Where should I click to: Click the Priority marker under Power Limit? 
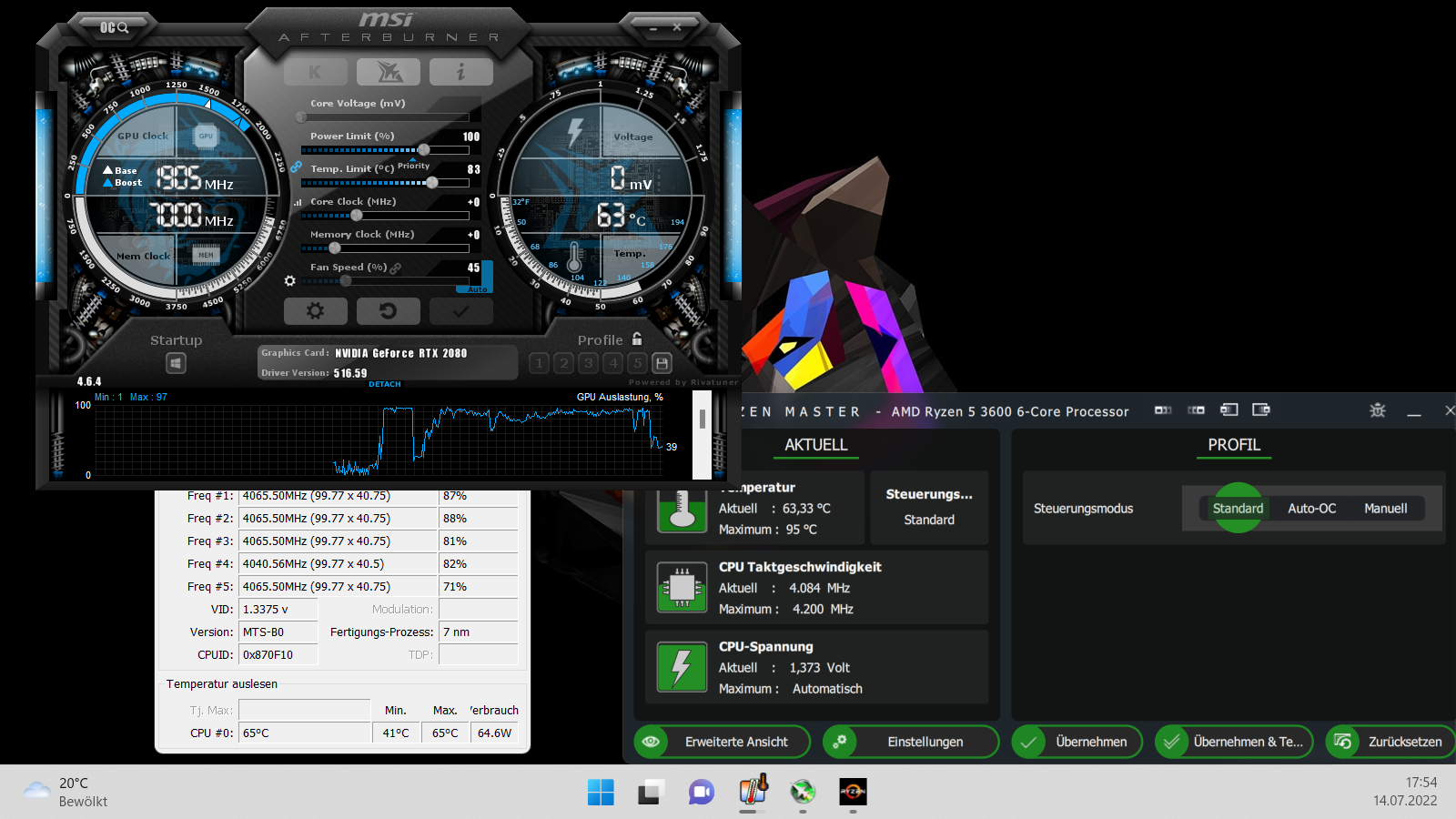(x=413, y=165)
